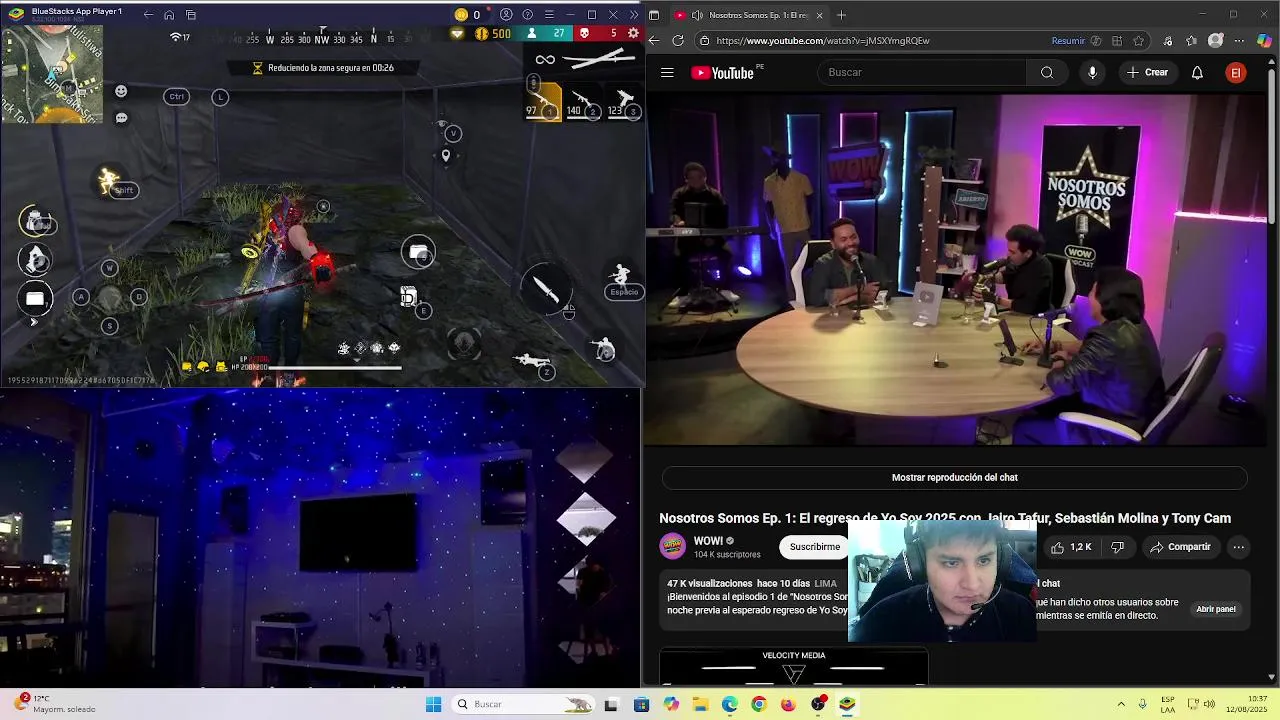Tap the jump button labeled Espacio
The image size is (1280, 720).
pos(622,280)
